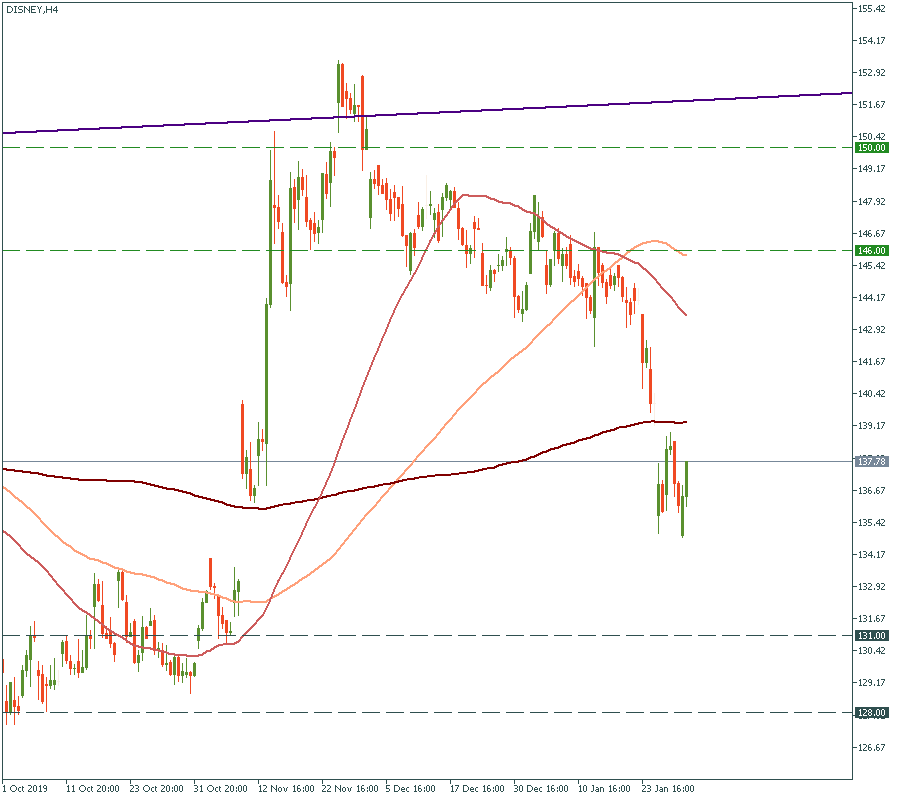Click the 1 Oct 2019 date label
The height and width of the screenshot is (800, 900).
(27, 788)
